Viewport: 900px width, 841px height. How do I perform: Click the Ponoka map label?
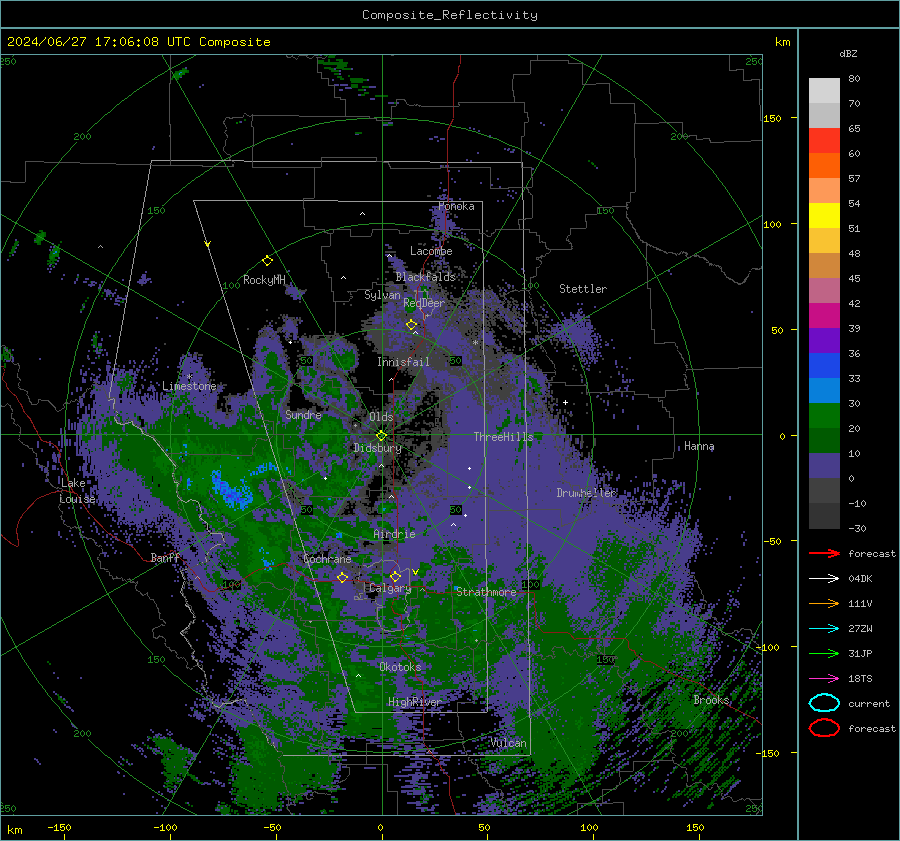click(x=456, y=206)
